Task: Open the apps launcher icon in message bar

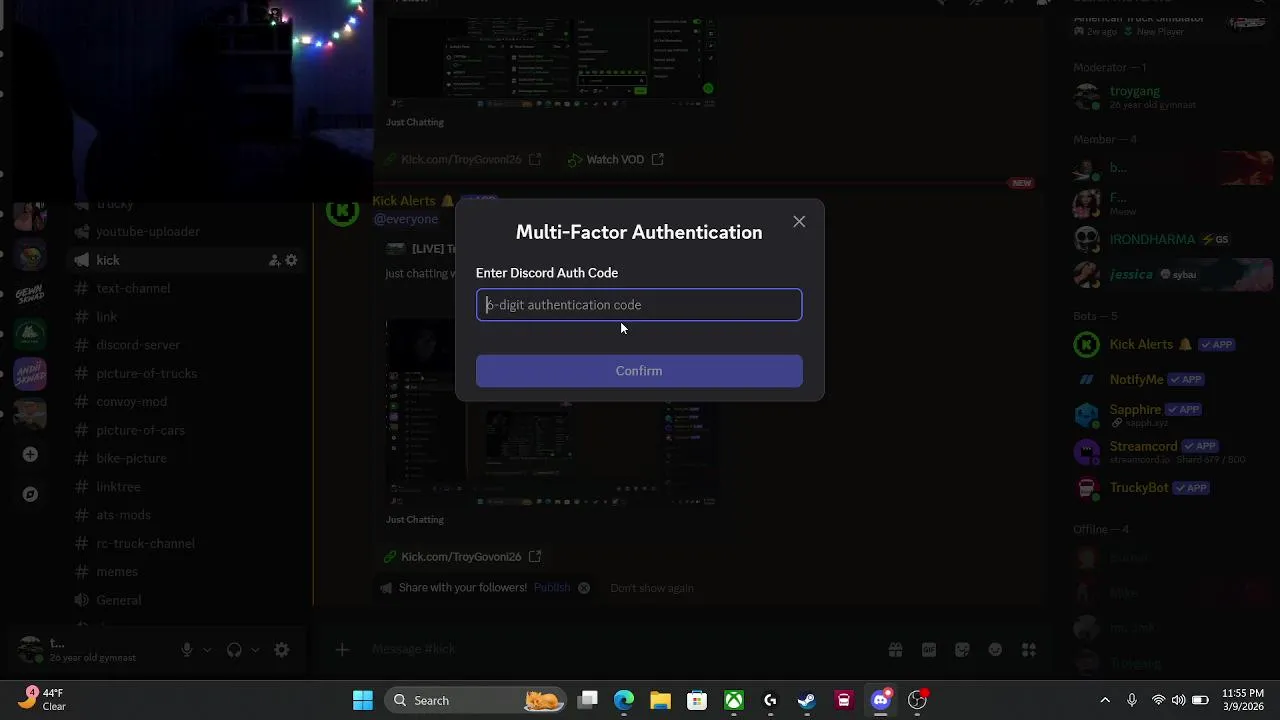Action: (x=1028, y=650)
